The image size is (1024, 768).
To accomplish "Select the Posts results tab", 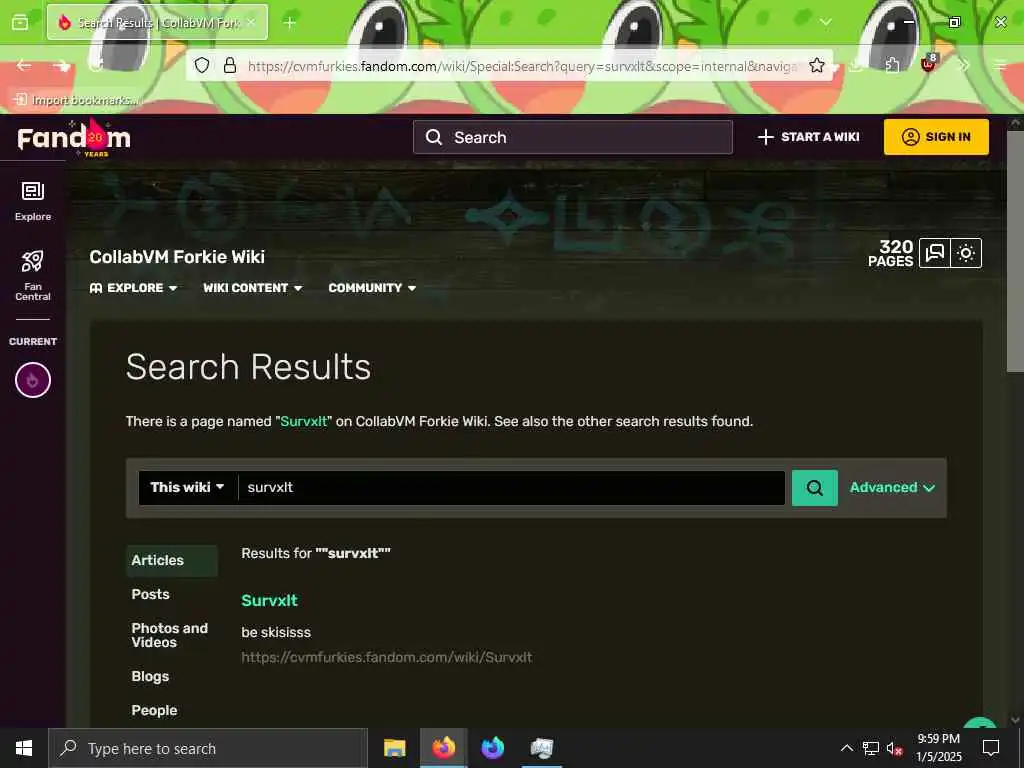I will tap(150, 594).
